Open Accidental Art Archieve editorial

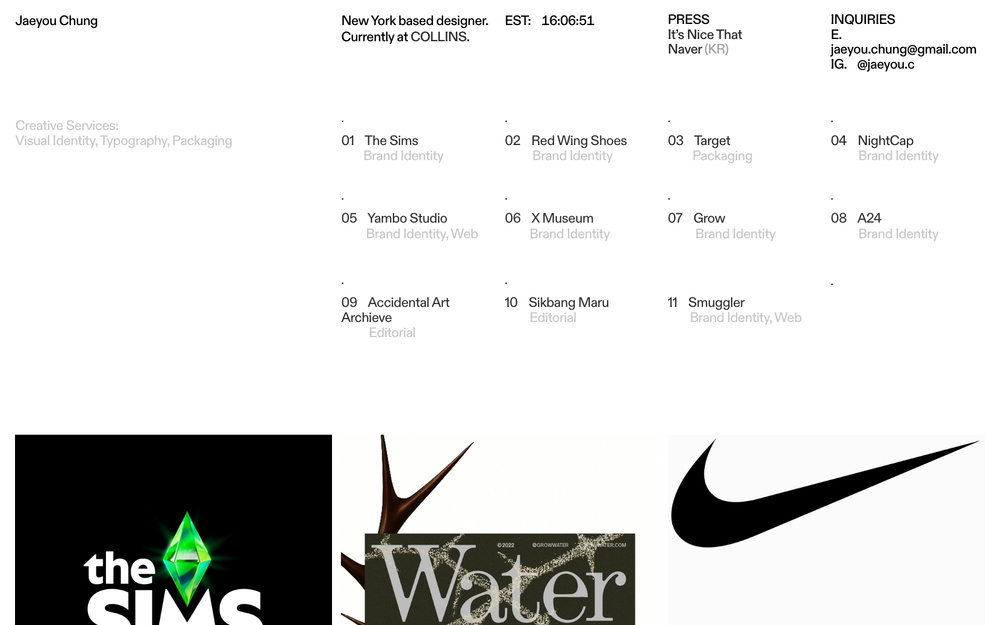[395, 310]
